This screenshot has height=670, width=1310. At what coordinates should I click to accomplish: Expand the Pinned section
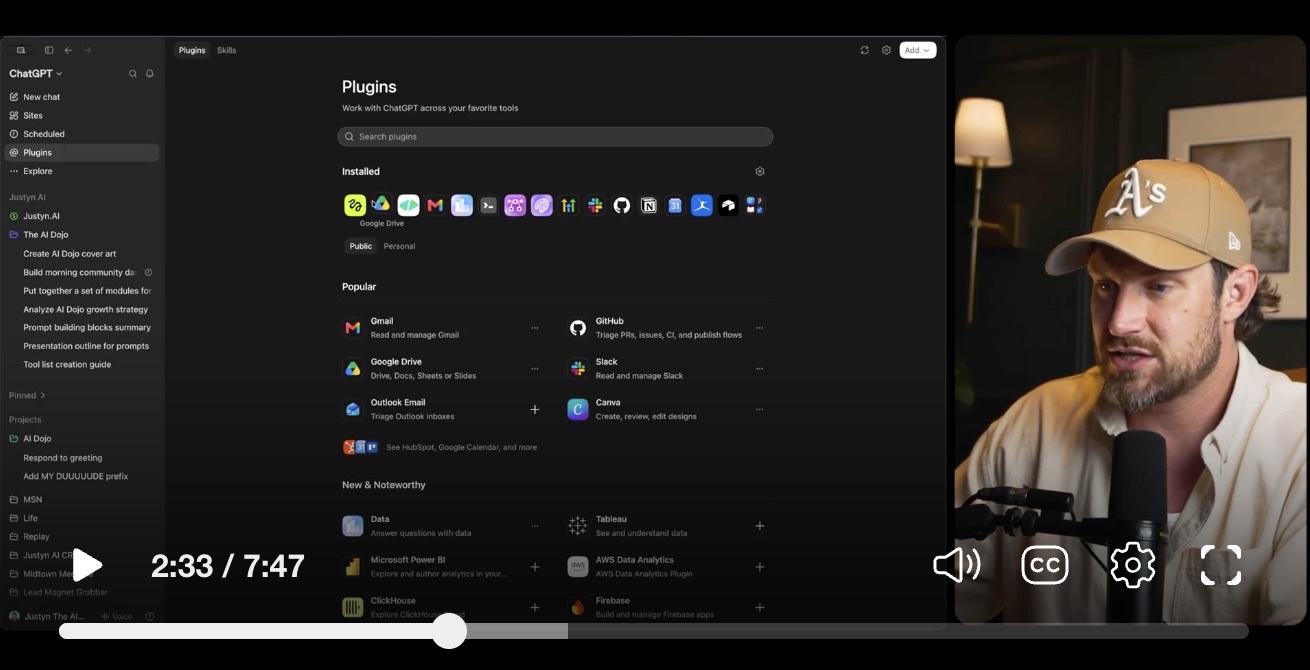tap(27, 395)
